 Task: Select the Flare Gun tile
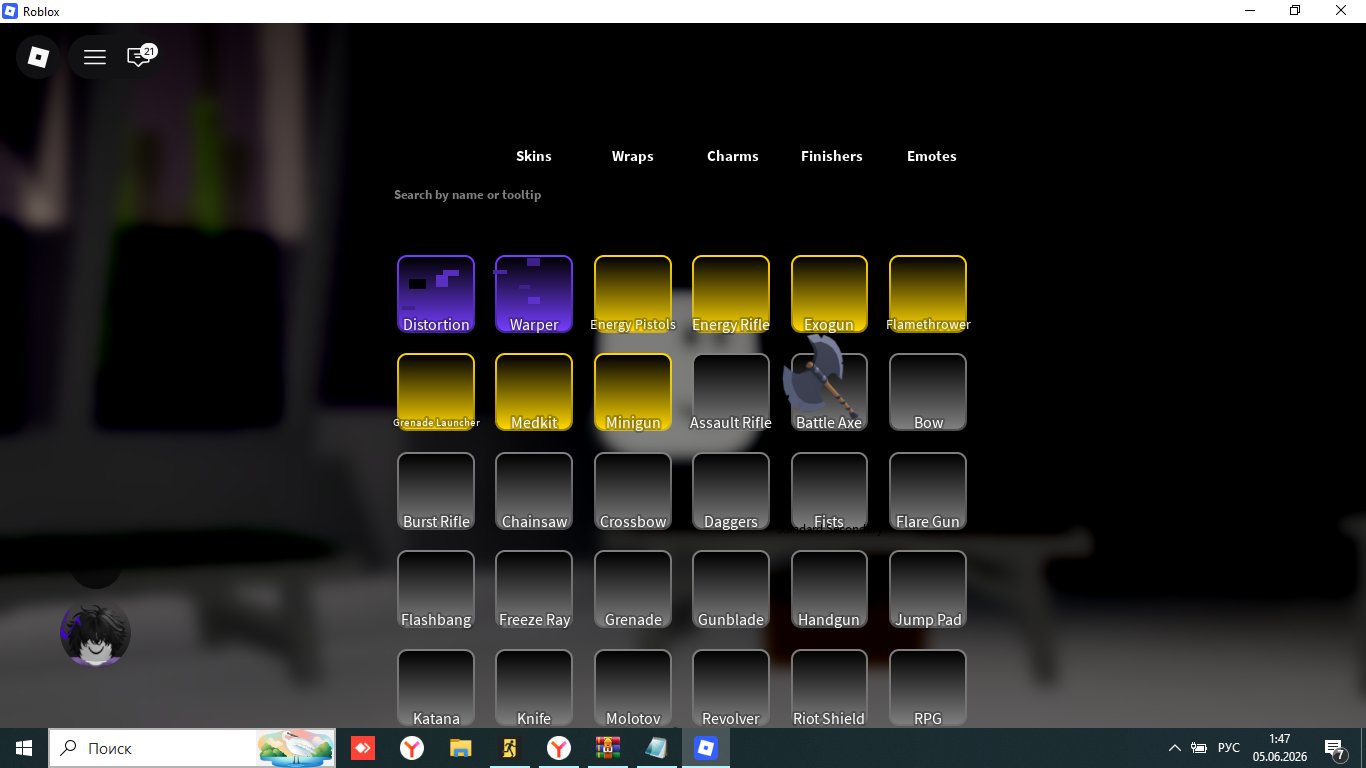[928, 491]
